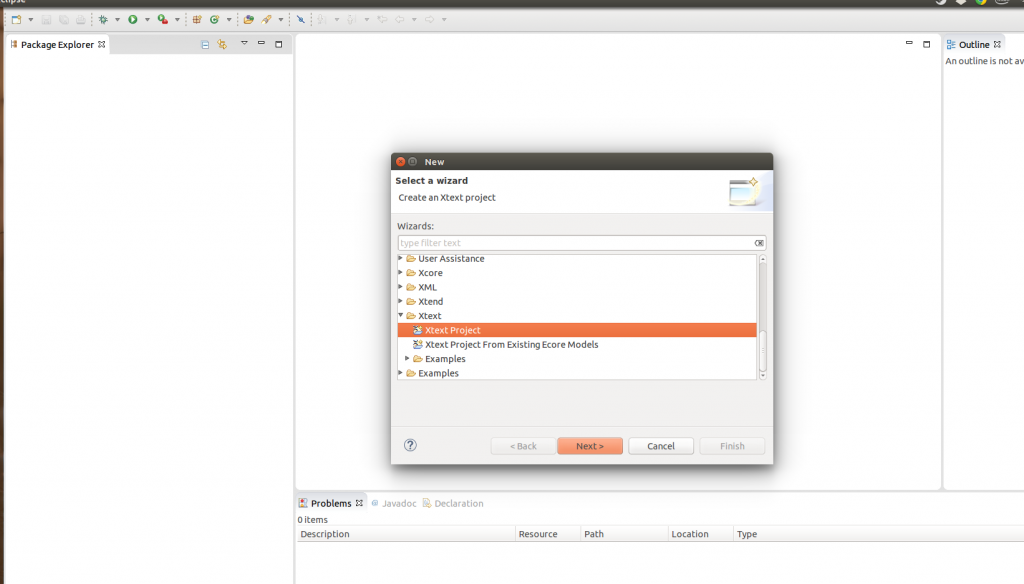Click wizard list scrollbar down arrow
The width and height of the screenshot is (1024, 584).
coord(763,376)
